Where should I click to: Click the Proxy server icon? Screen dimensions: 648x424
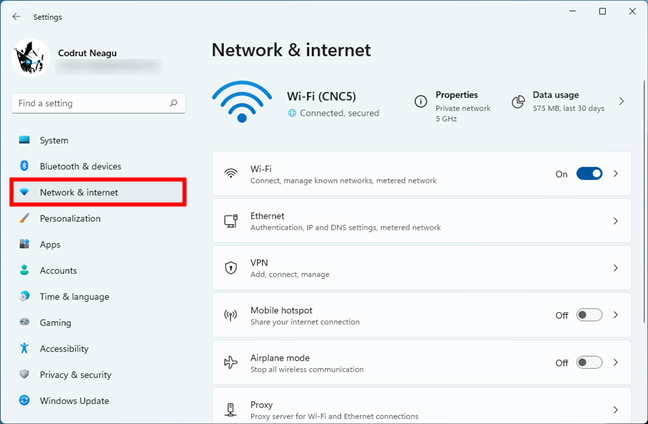(231, 410)
